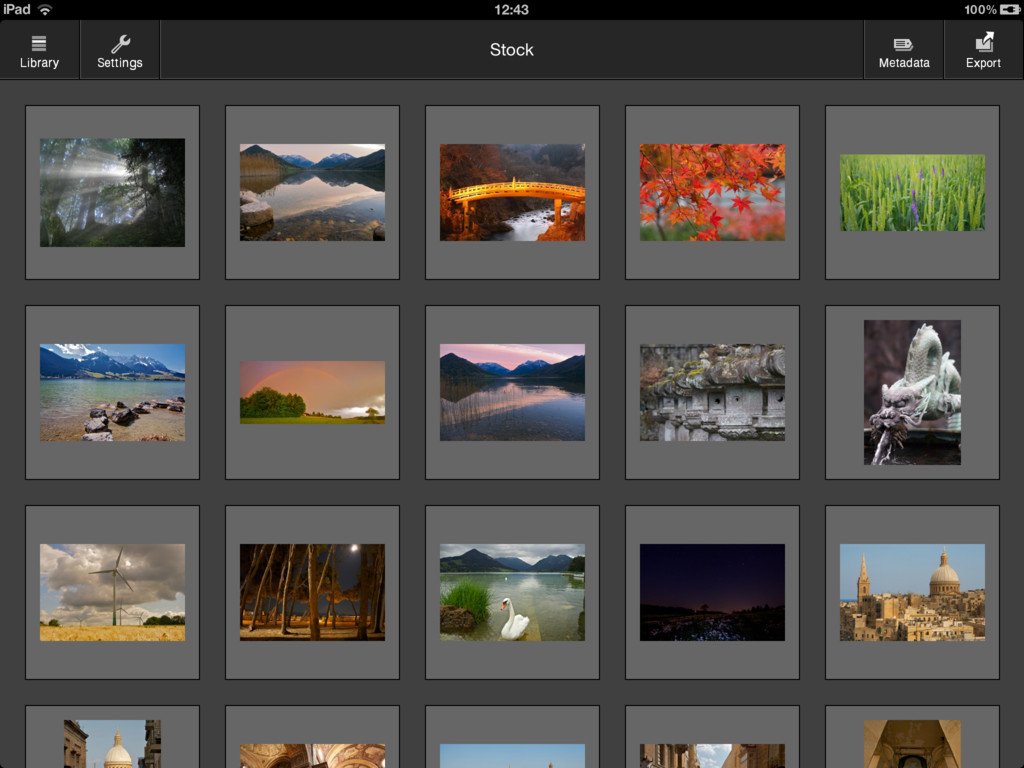Tap the Export share icon
This screenshot has width=1024, height=768.
984,50
